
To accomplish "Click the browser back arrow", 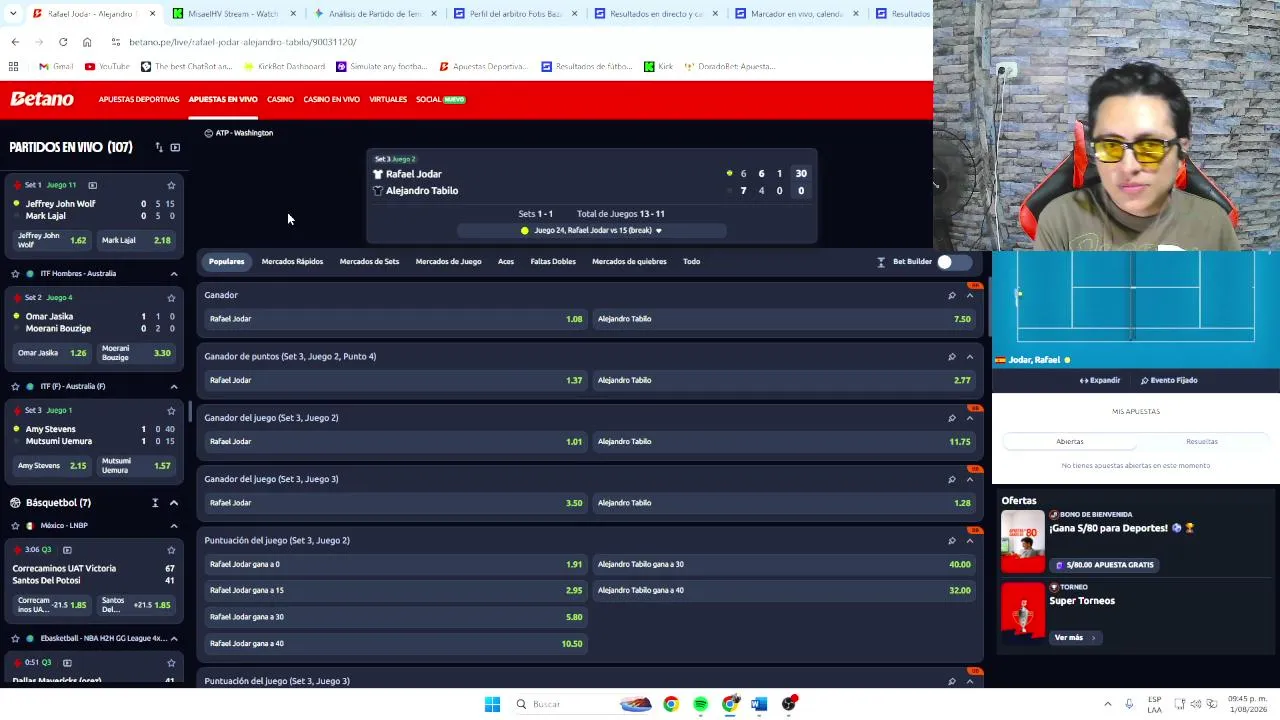I will click(15, 42).
